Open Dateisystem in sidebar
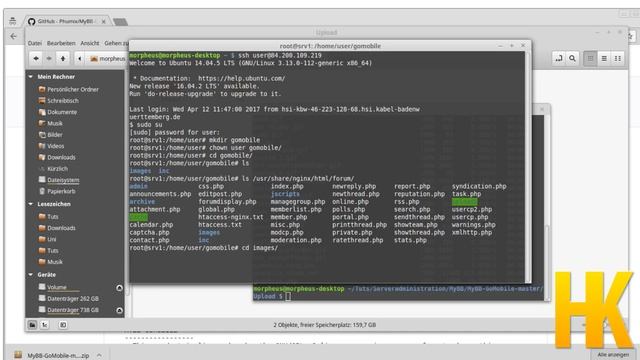This screenshot has width=640, height=360. [59, 180]
